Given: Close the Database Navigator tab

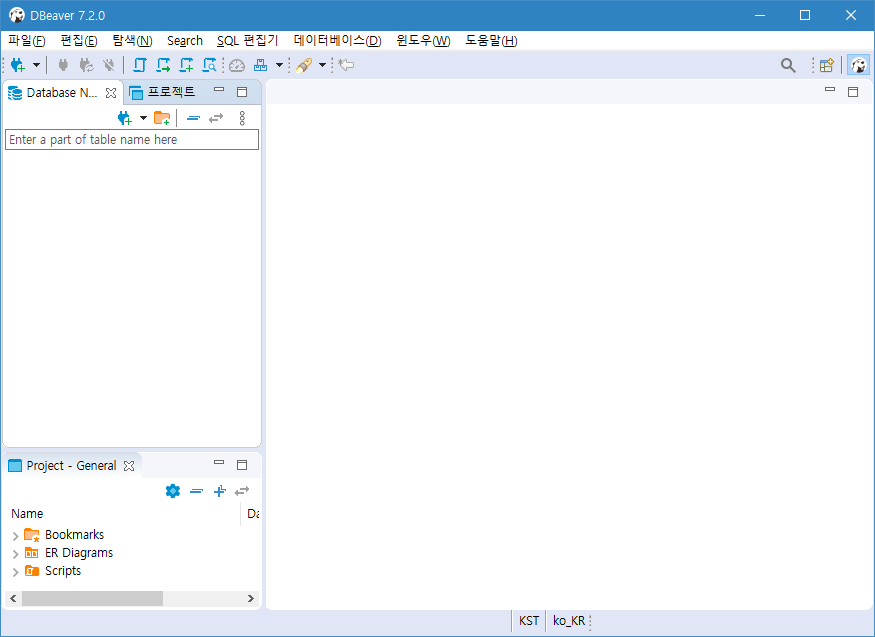Looking at the screenshot, I should [111, 93].
